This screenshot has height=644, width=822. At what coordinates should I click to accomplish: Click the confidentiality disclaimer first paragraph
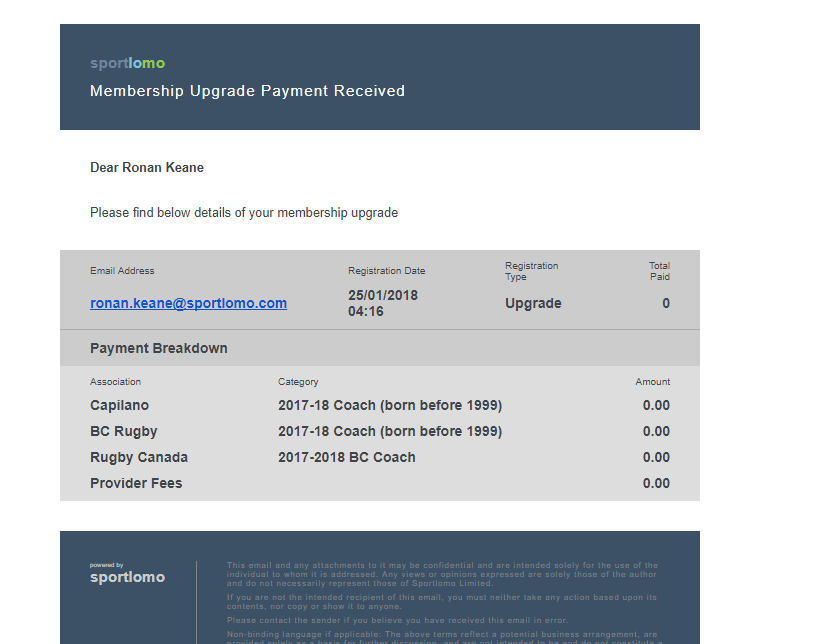coord(442,574)
